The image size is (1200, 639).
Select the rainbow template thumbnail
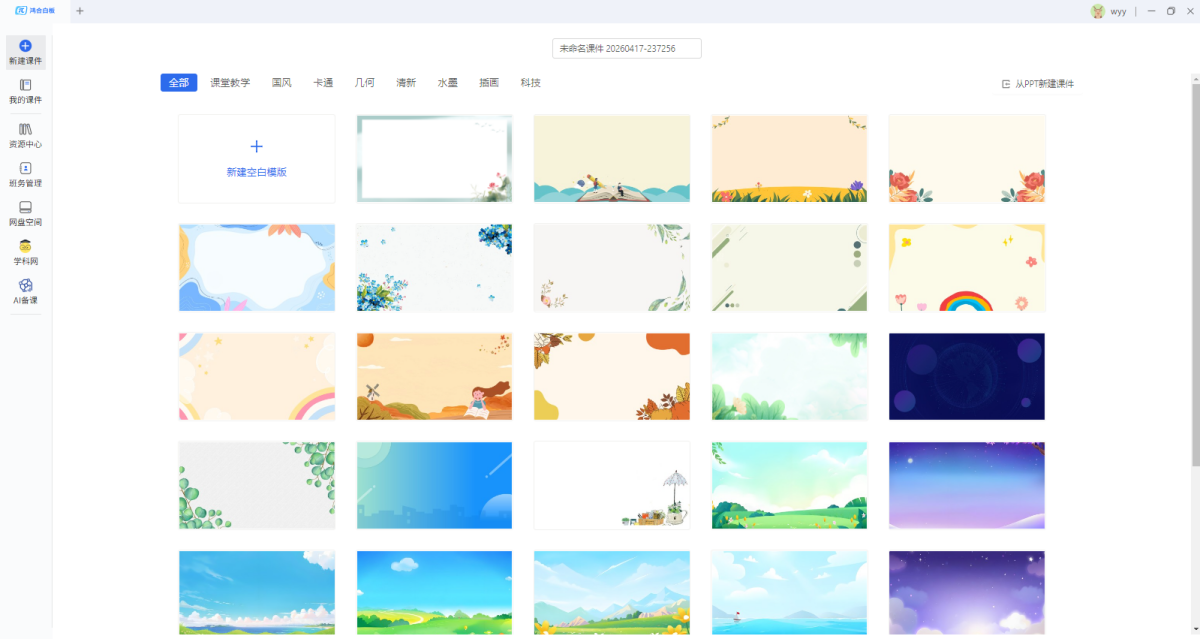(967, 268)
